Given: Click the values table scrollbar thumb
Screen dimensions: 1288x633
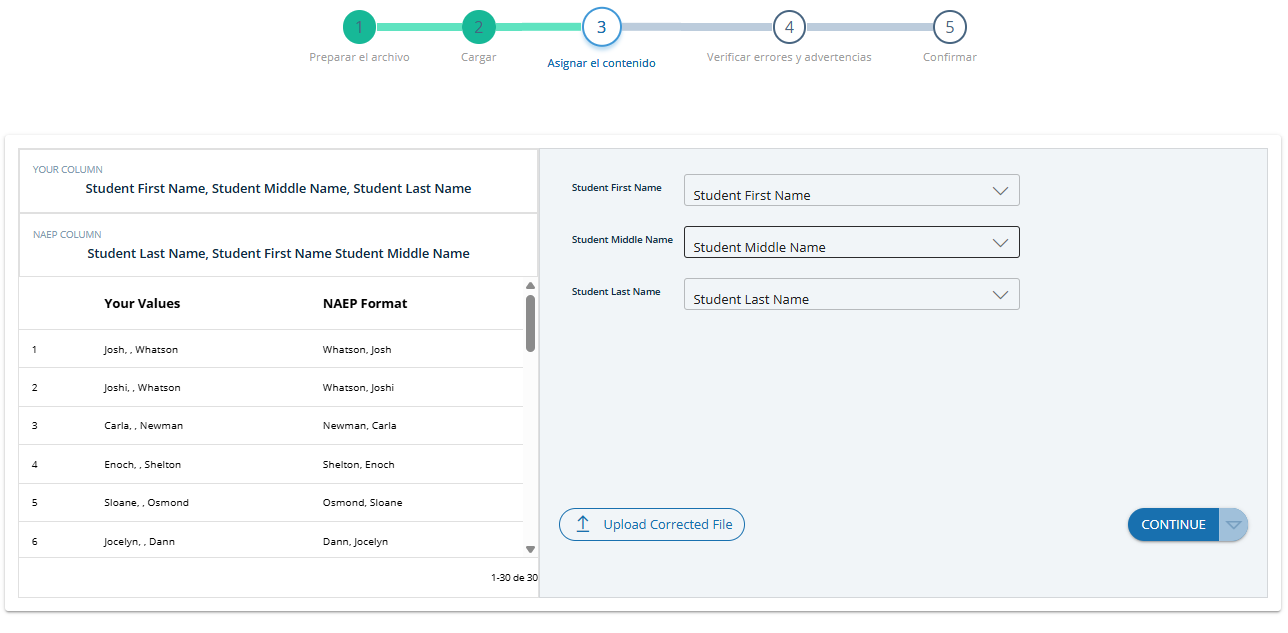Looking at the screenshot, I should pos(530,322).
